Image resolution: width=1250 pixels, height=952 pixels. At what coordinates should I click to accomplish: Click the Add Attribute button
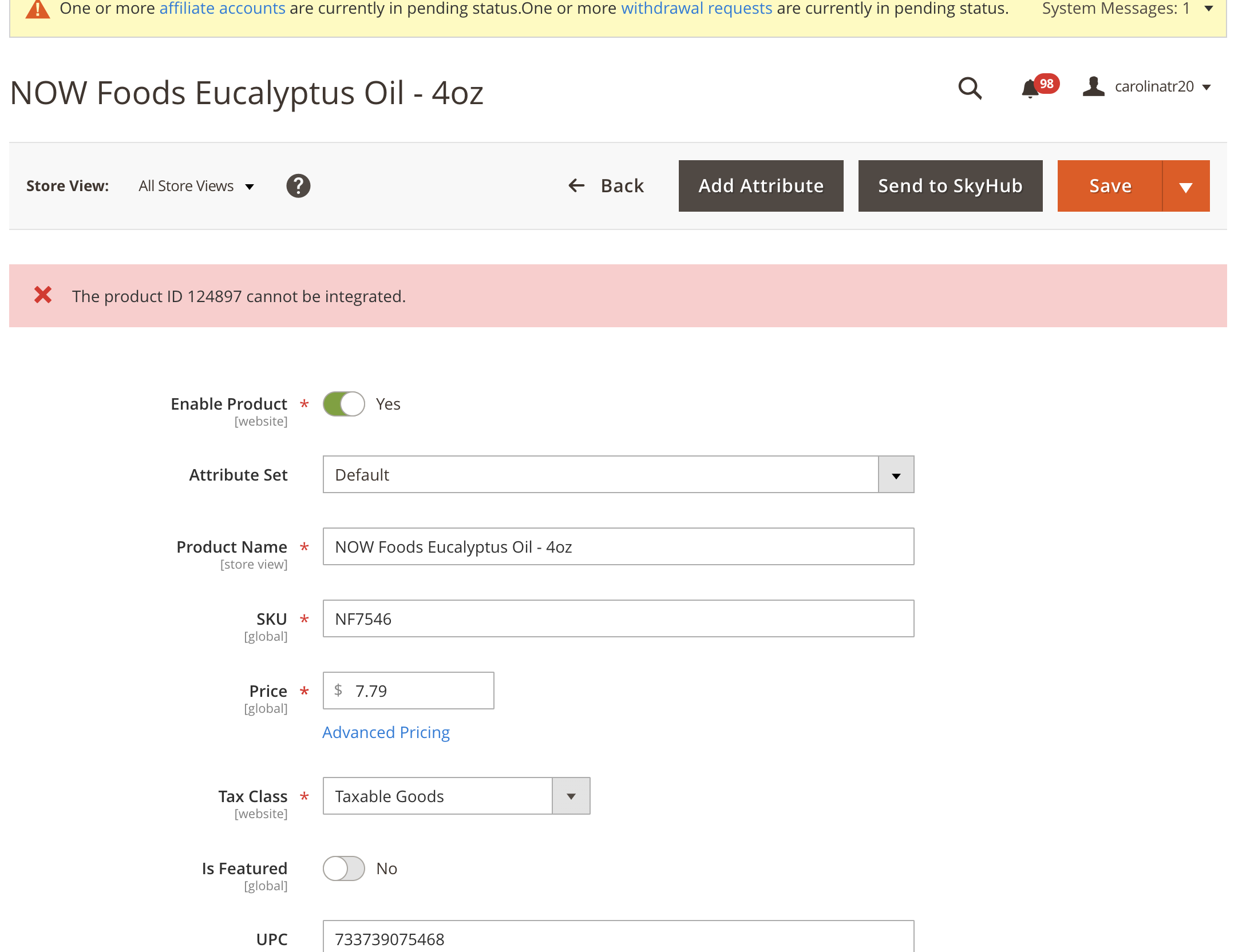[x=761, y=186]
